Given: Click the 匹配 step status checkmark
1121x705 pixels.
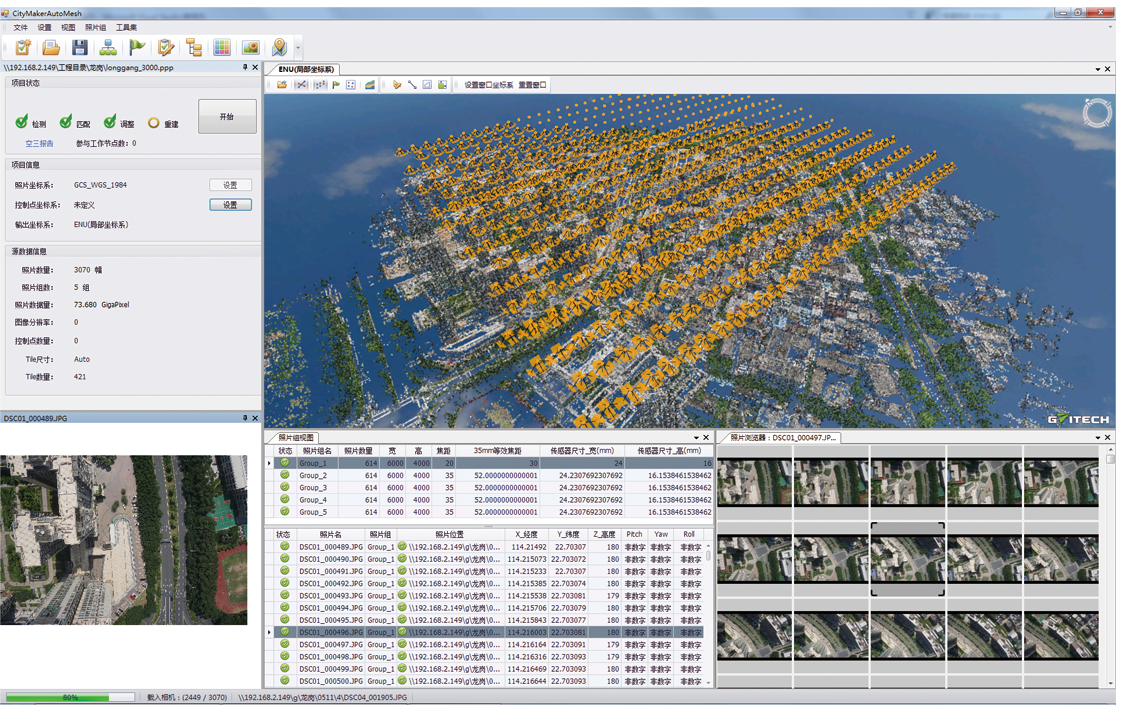Looking at the screenshot, I should click(66, 122).
